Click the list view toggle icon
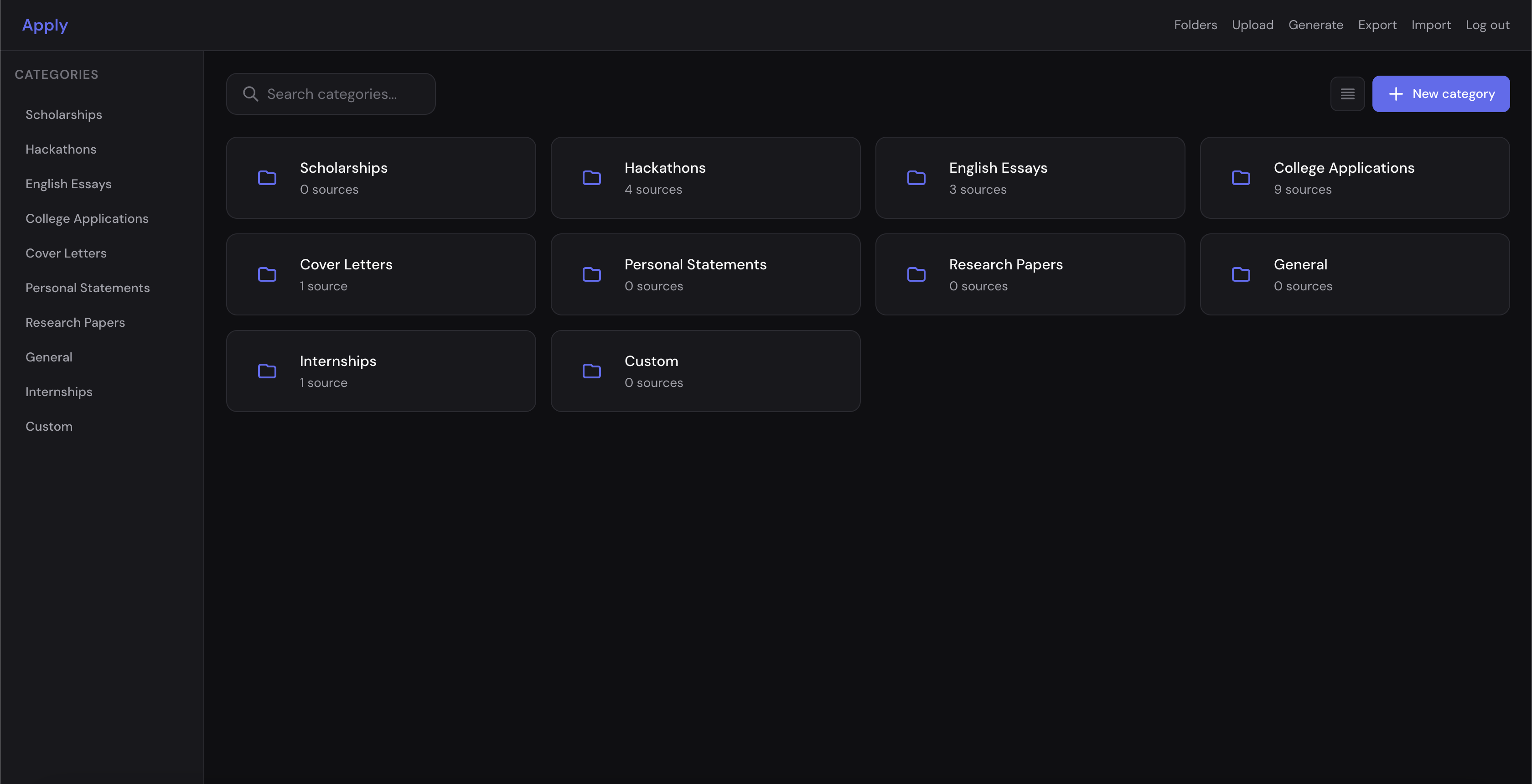Image resolution: width=1532 pixels, height=784 pixels. (x=1347, y=94)
